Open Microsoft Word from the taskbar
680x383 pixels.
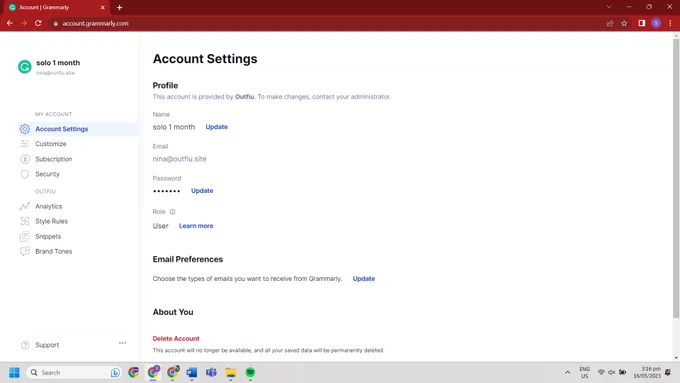[x=192, y=373]
